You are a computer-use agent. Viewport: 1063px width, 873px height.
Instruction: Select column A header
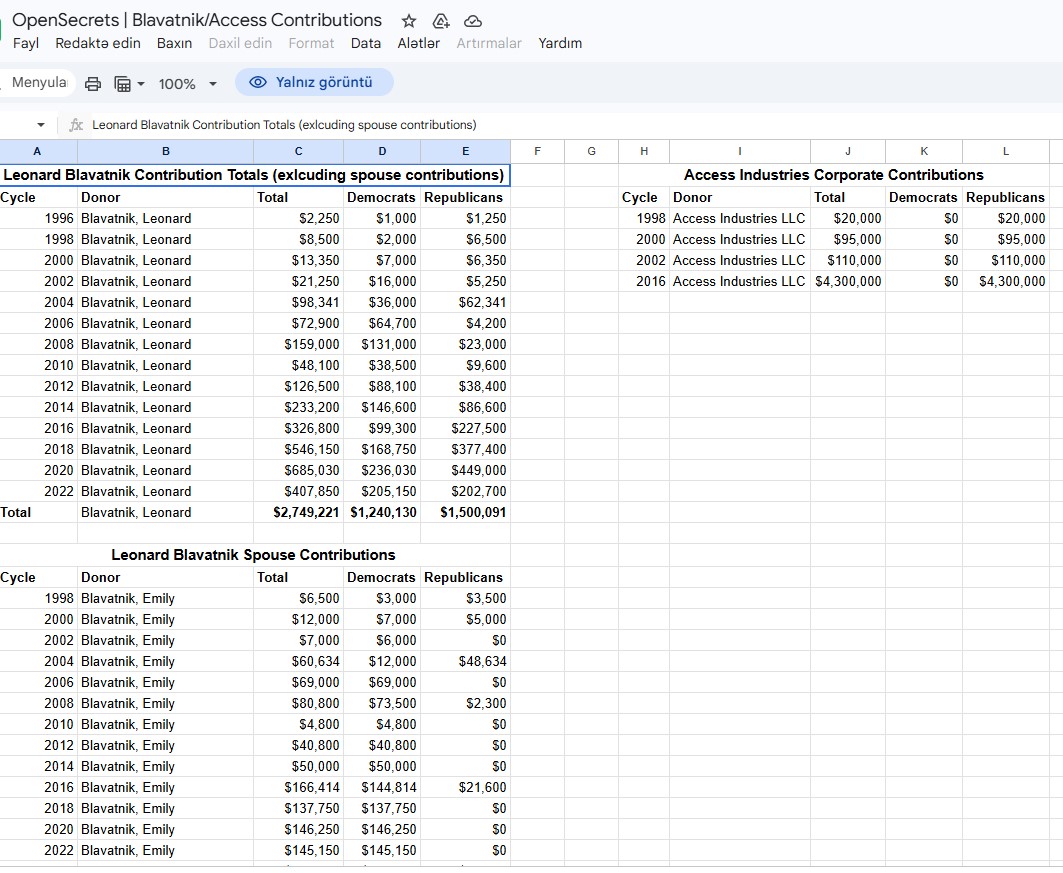37,151
